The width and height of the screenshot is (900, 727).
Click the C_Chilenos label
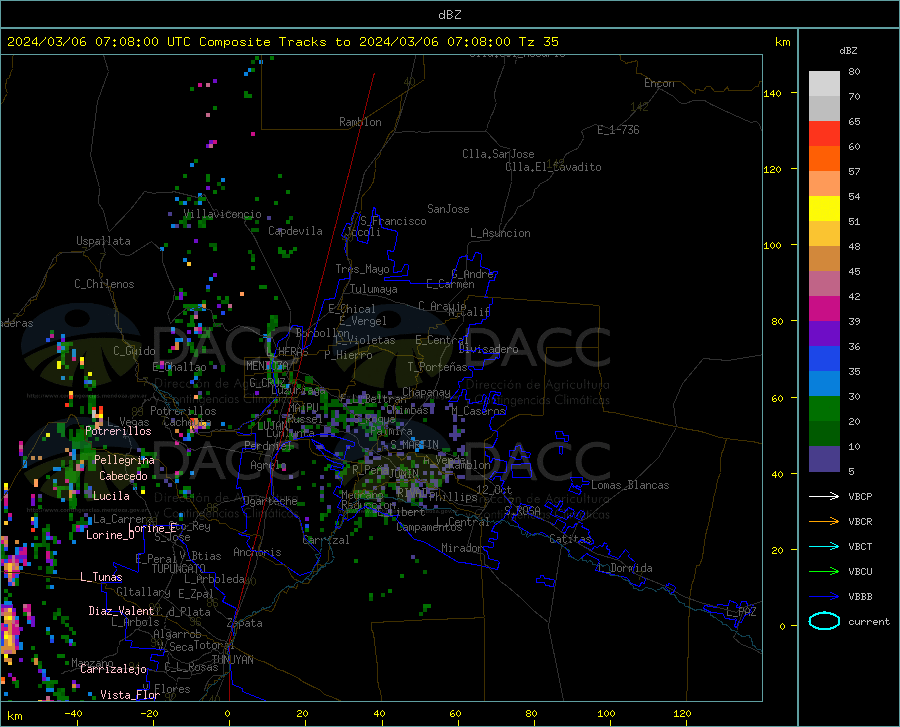click(x=104, y=284)
